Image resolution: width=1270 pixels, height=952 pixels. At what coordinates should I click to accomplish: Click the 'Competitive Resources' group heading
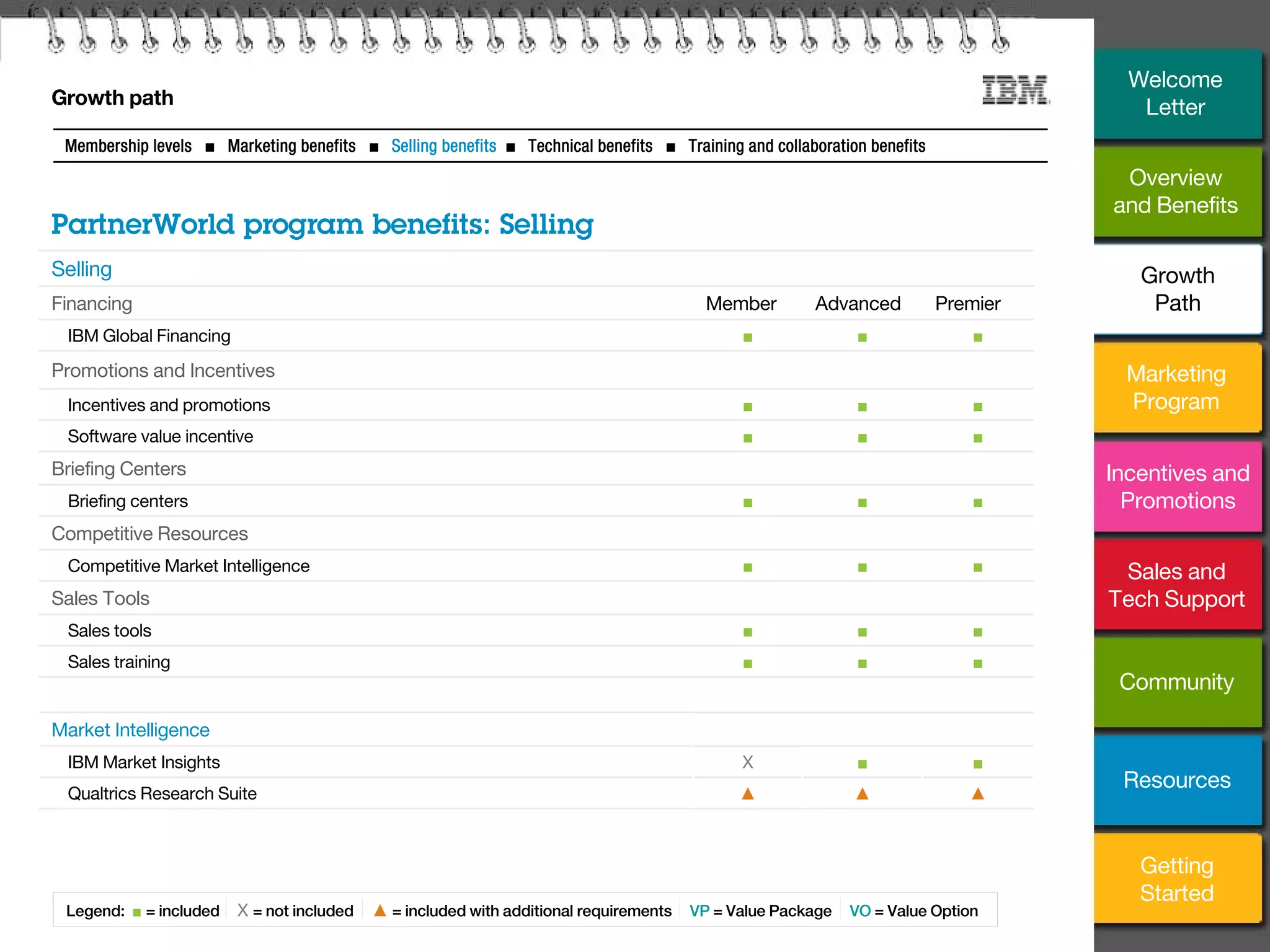149,534
